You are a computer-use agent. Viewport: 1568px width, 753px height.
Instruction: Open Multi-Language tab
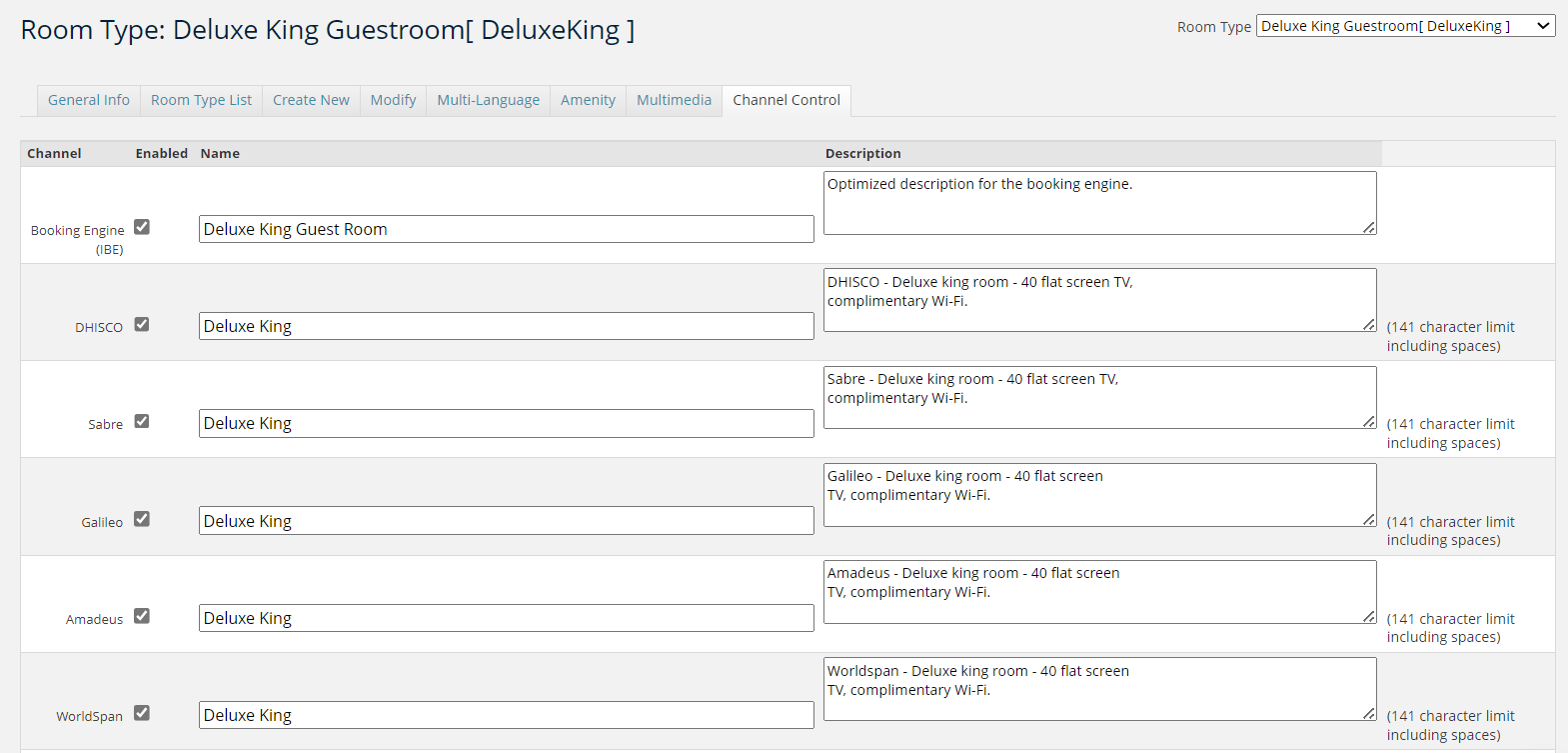coord(488,100)
